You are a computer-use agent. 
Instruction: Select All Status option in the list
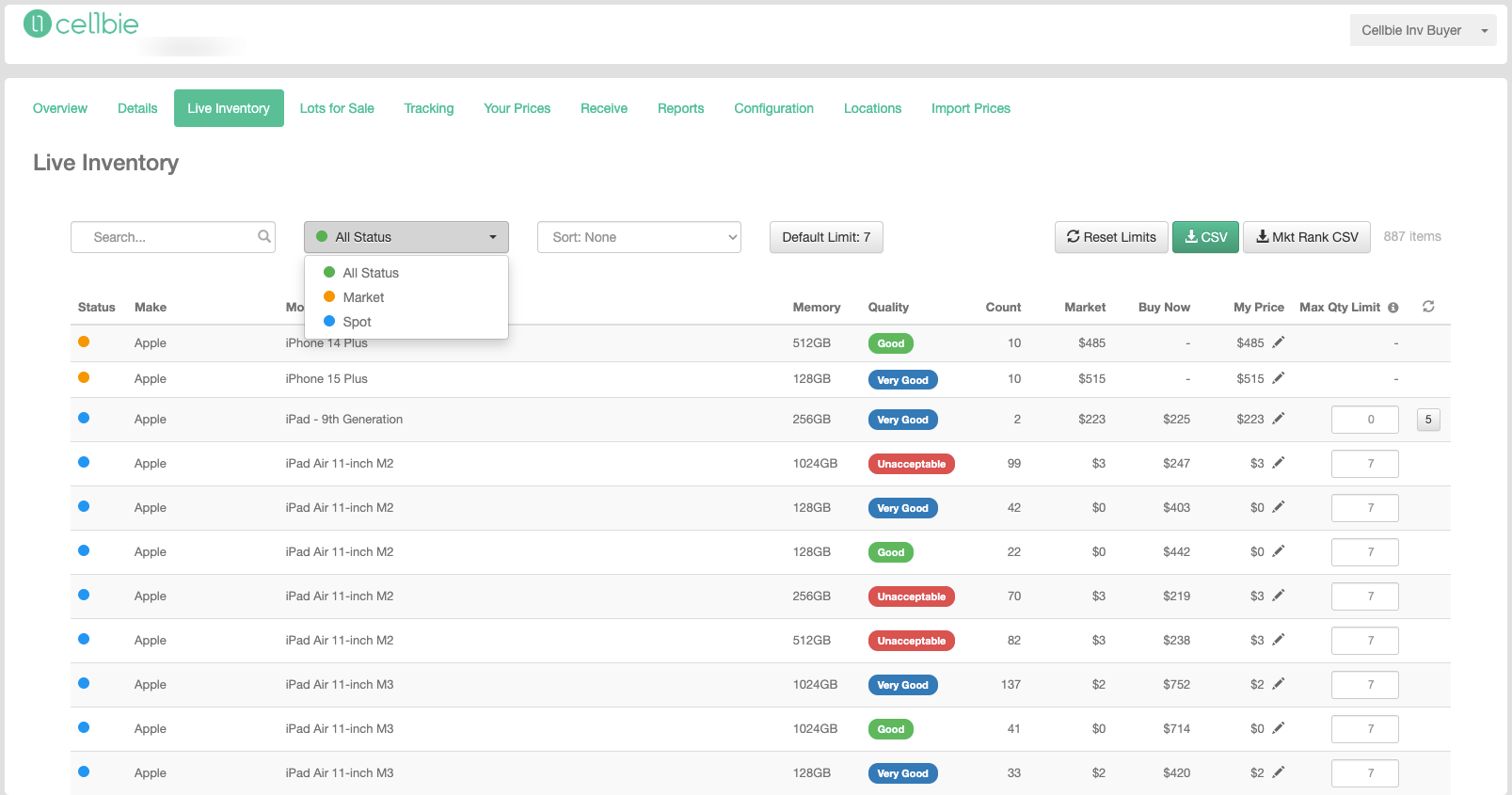point(406,273)
